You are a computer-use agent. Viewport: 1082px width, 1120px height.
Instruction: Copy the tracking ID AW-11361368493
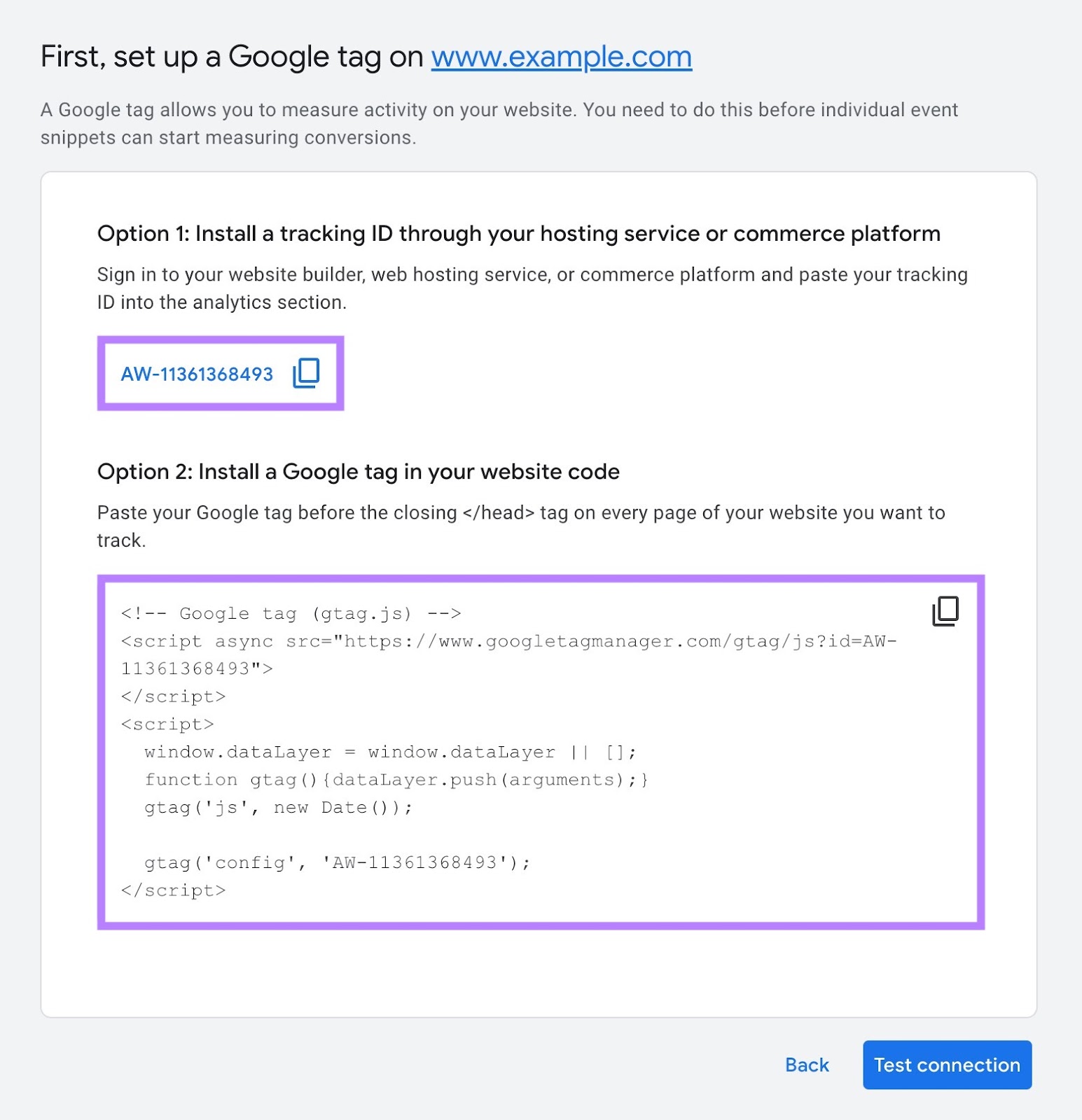coord(306,372)
